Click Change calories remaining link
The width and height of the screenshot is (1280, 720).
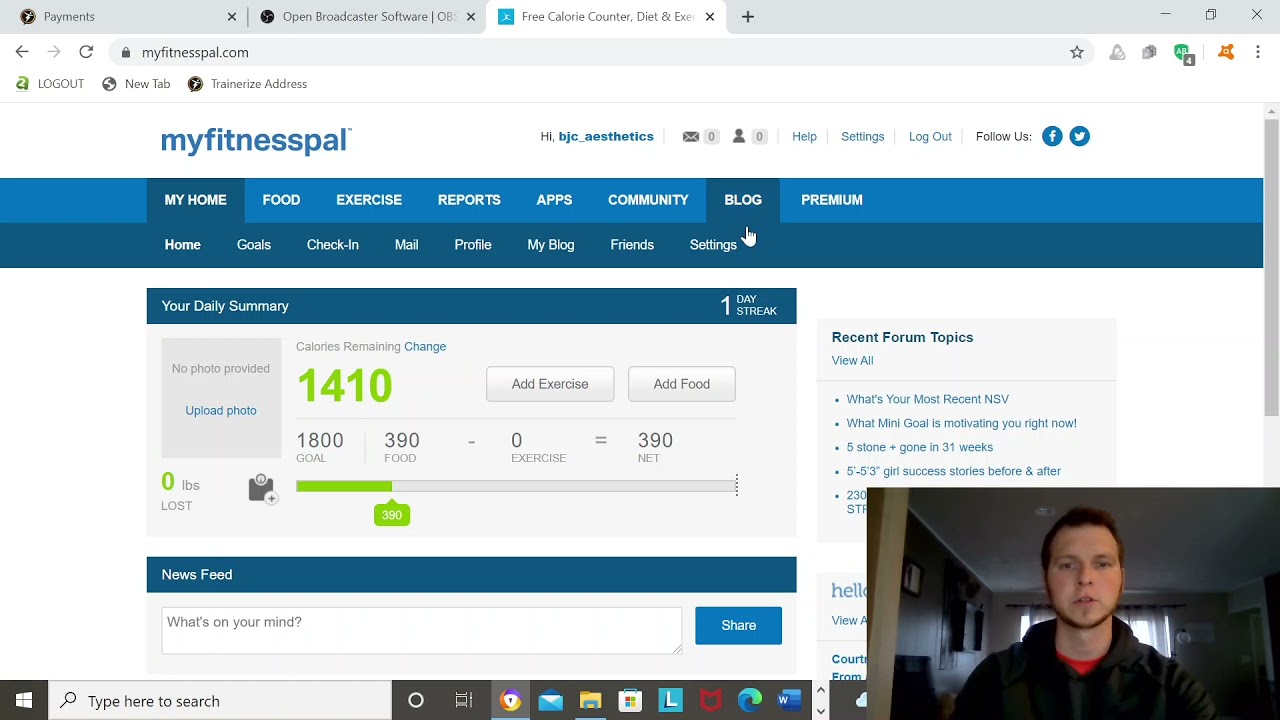425,346
